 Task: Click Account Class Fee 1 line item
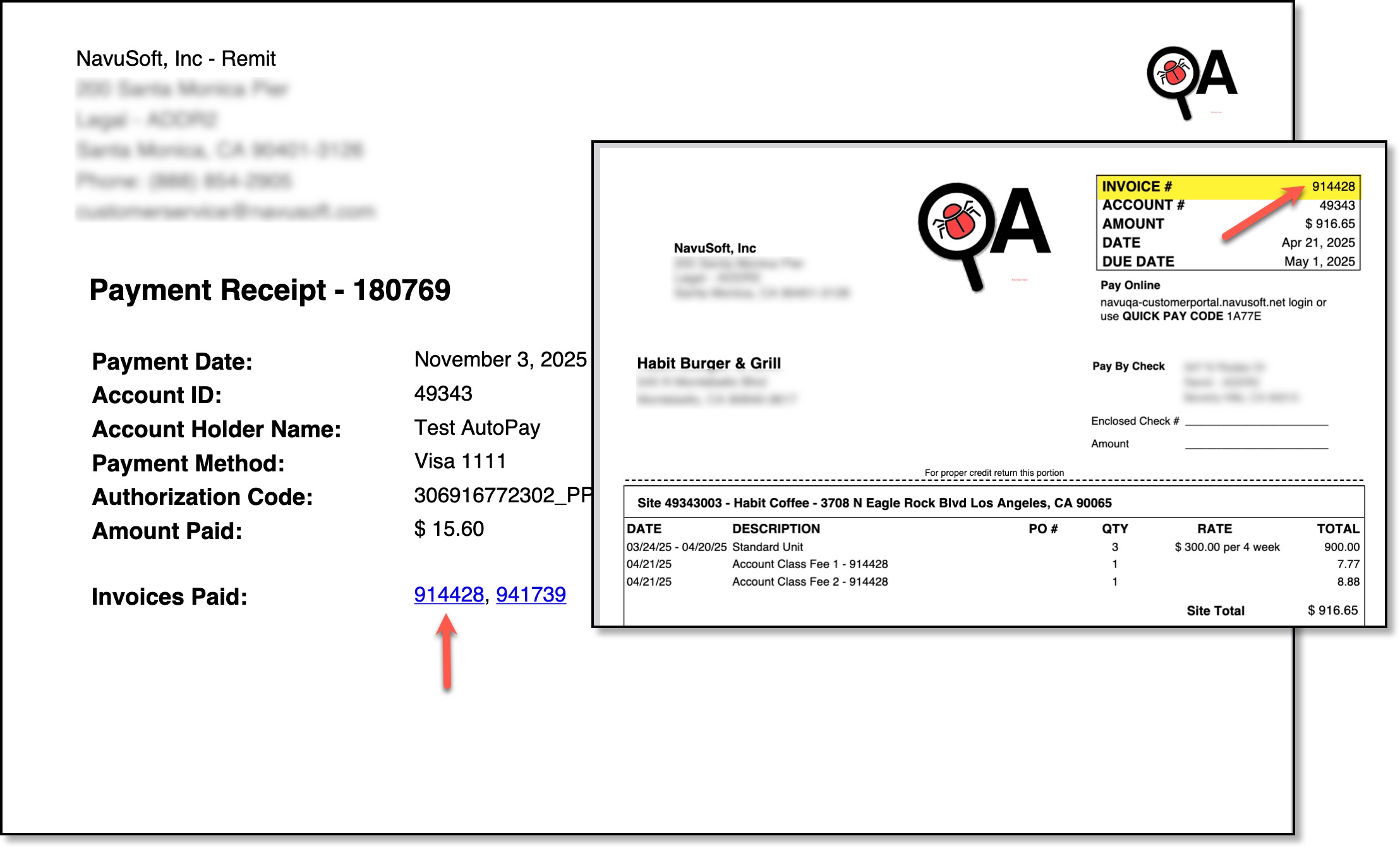pos(809,564)
